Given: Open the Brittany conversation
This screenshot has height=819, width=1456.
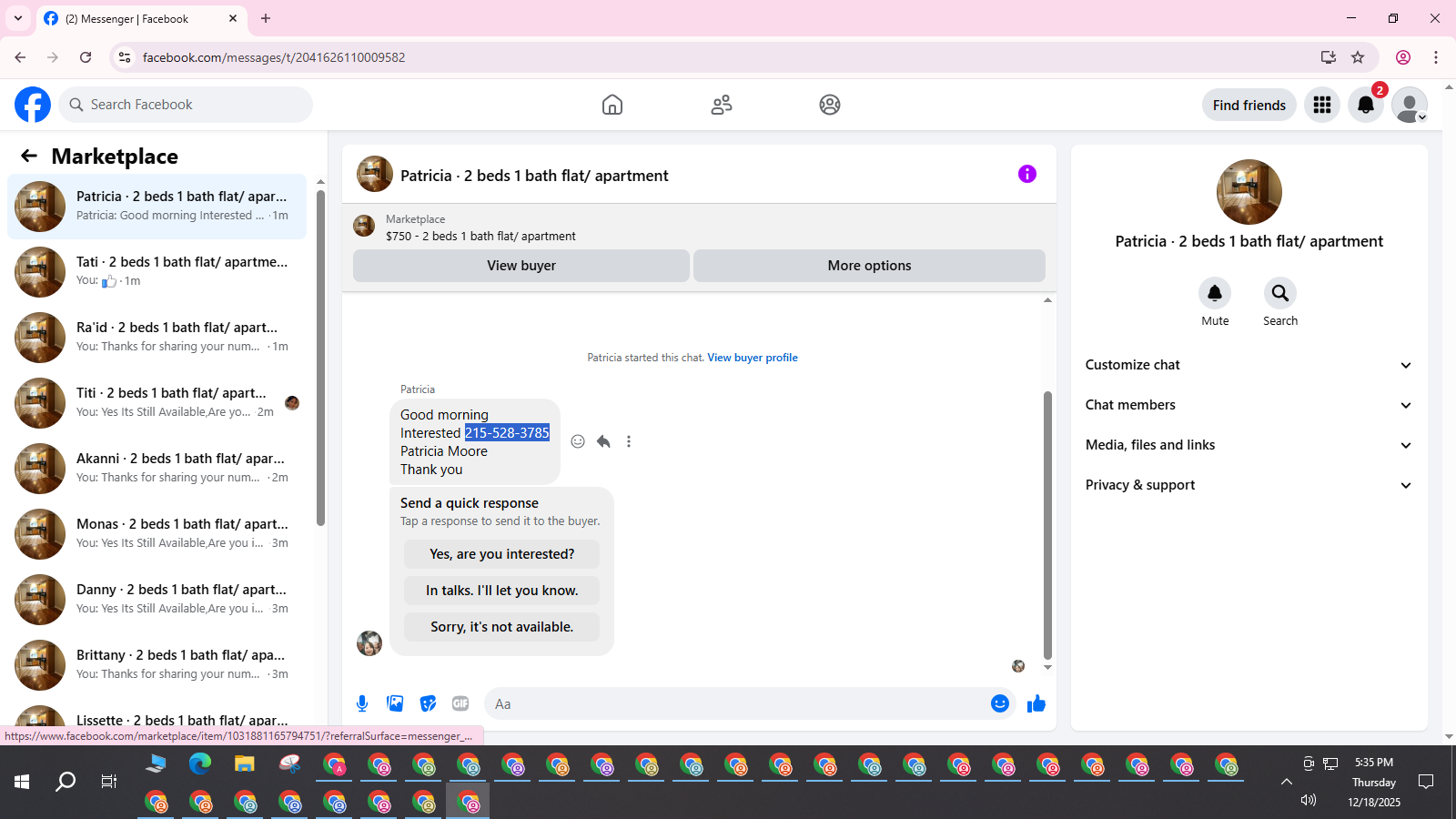Looking at the screenshot, I should click(x=157, y=665).
